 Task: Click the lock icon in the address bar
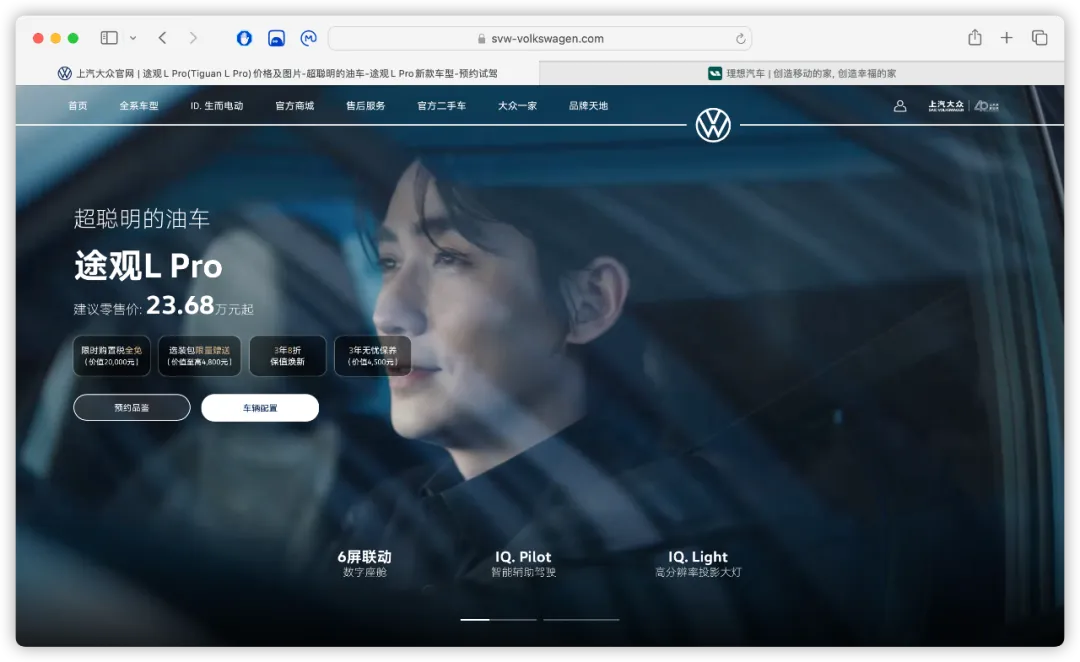point(481,39)
